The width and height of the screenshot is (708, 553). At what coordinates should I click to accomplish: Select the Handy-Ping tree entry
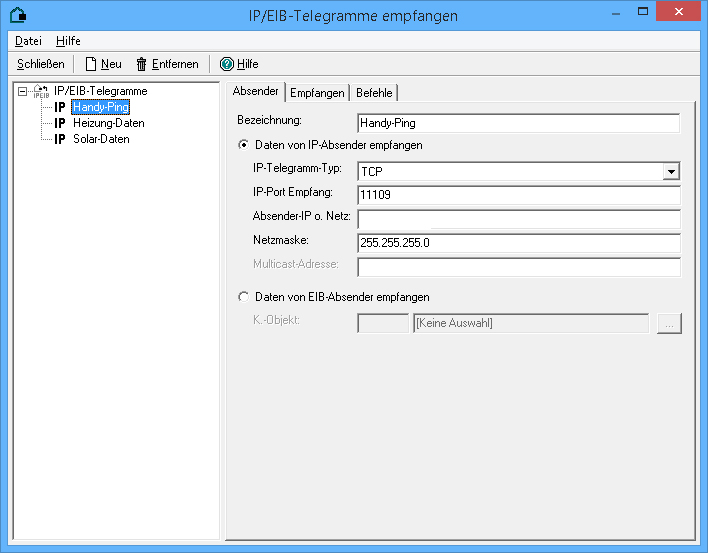[101, 107]
